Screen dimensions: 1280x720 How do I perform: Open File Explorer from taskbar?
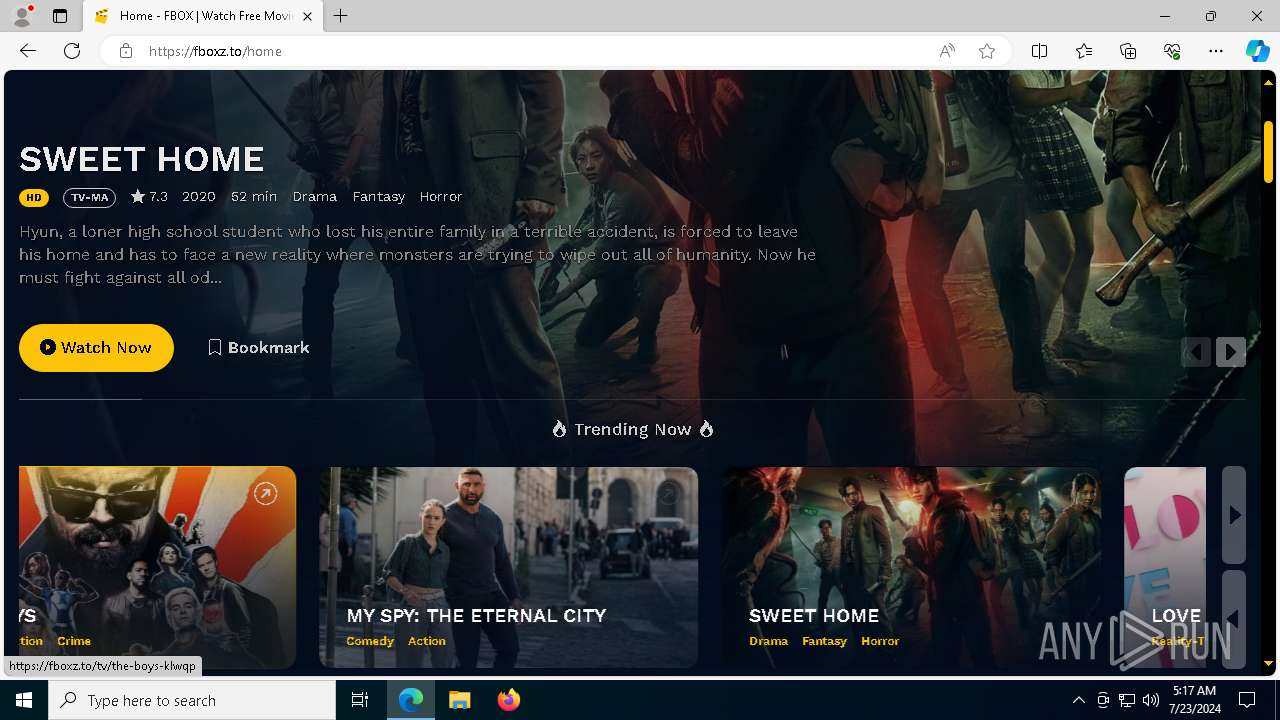pos(459,700)
